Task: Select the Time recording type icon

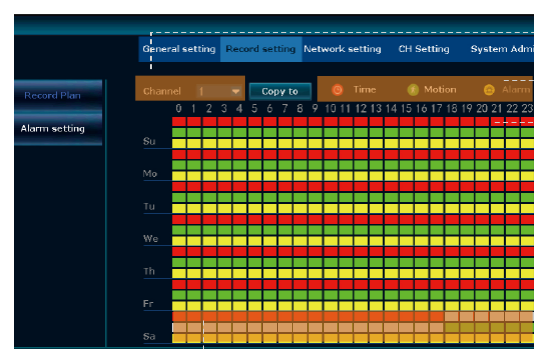Action: tap(337, 90)
